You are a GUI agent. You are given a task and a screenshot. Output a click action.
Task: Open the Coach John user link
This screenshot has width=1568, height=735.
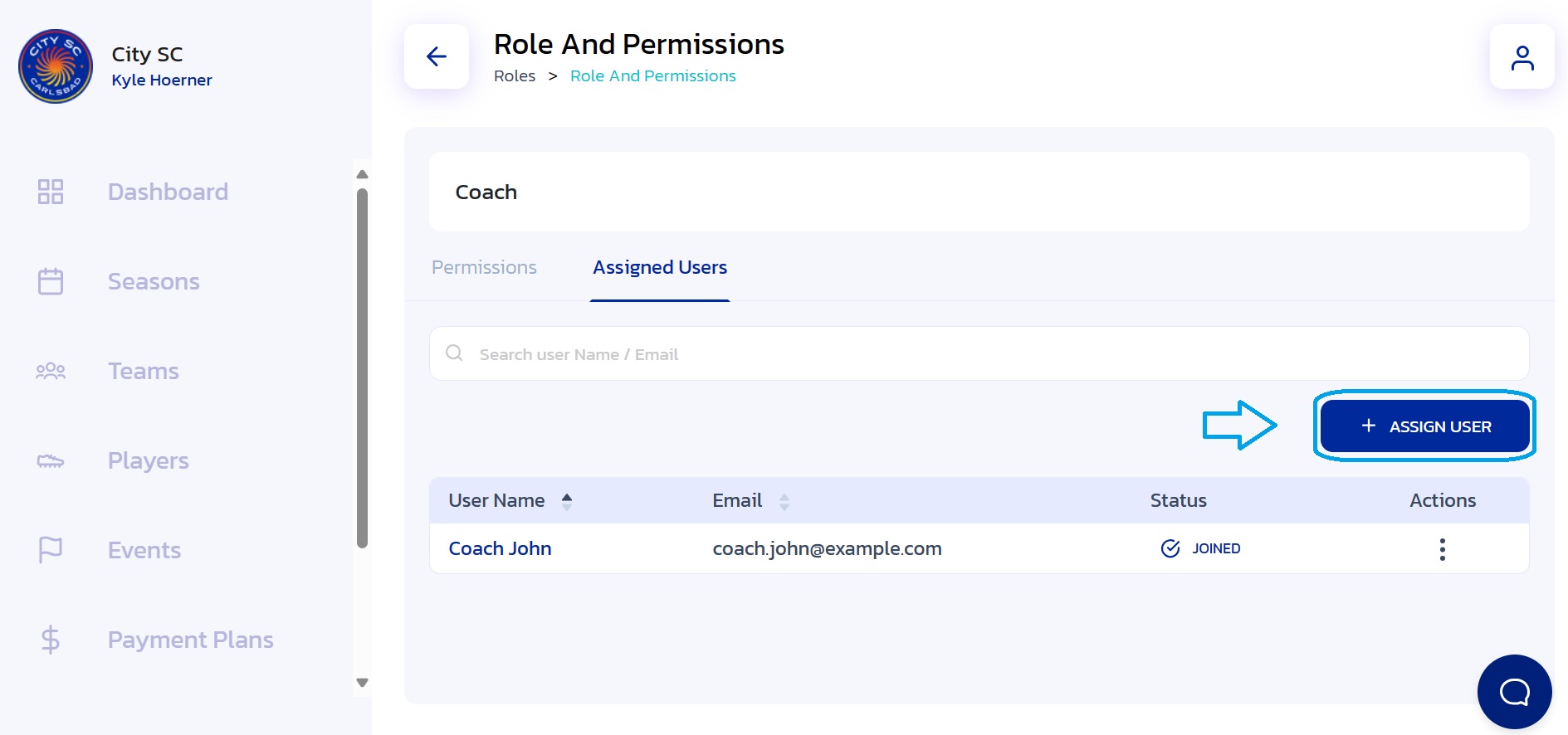point(500,548)
